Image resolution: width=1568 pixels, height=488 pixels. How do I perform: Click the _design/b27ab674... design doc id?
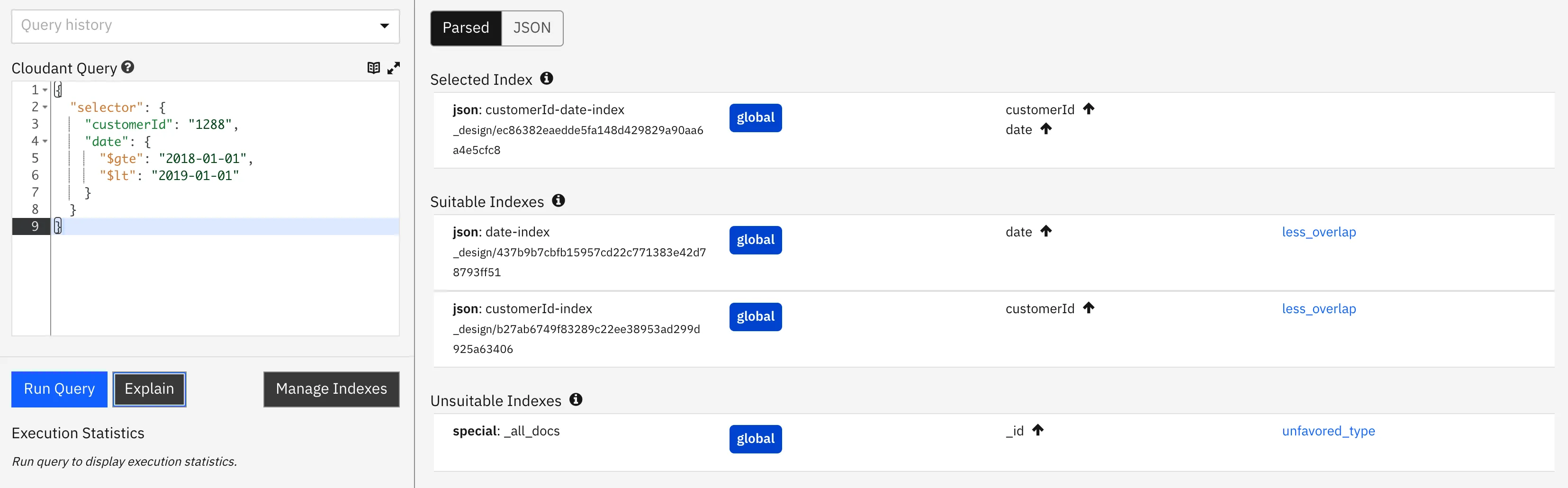tap(577, 339)
